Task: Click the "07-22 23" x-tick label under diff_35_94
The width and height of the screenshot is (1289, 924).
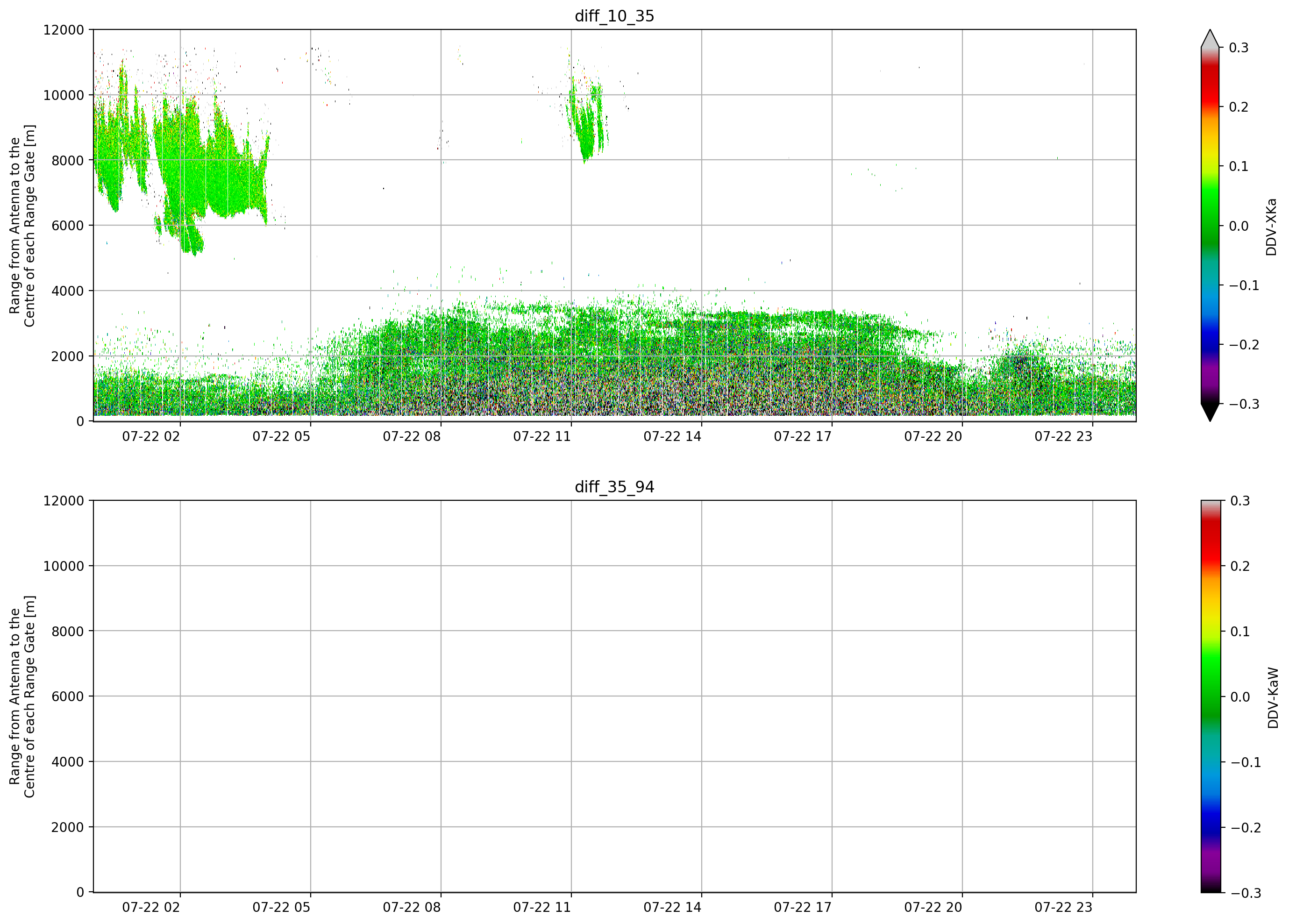Action: click(1063, 908)
